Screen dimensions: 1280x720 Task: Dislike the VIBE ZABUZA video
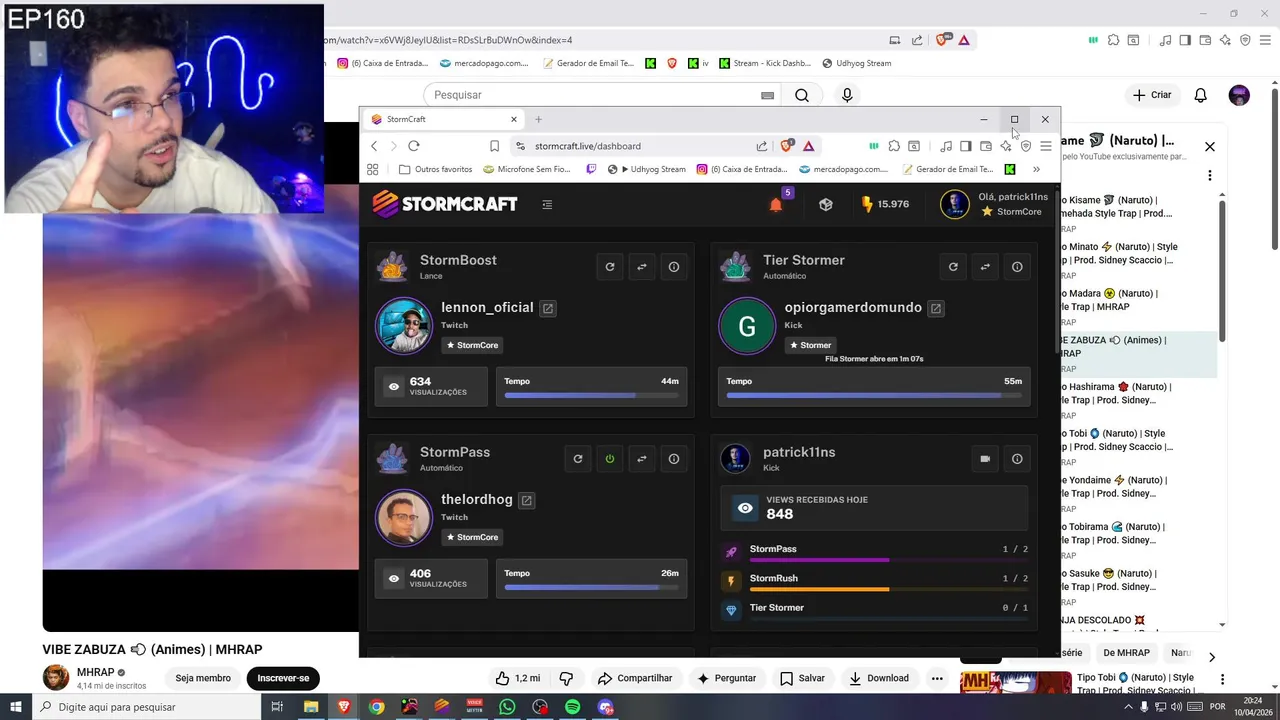[x=566, y=678]
